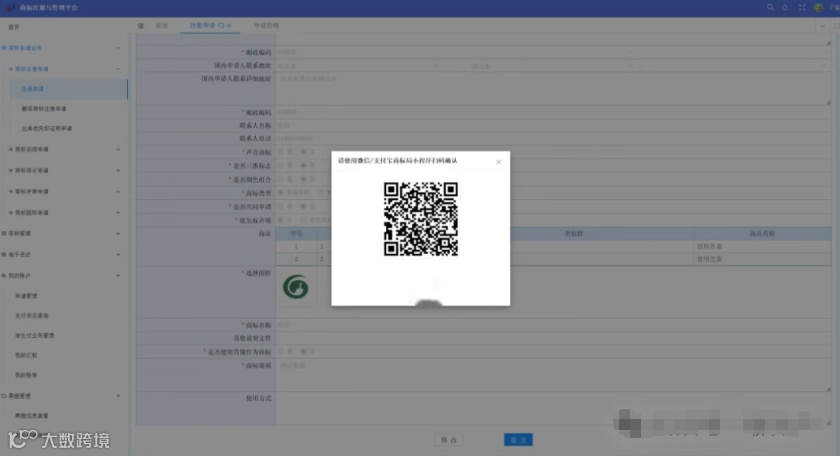
Task: Toggle fullscreen icon in top bar
Action: pos(801,8)
